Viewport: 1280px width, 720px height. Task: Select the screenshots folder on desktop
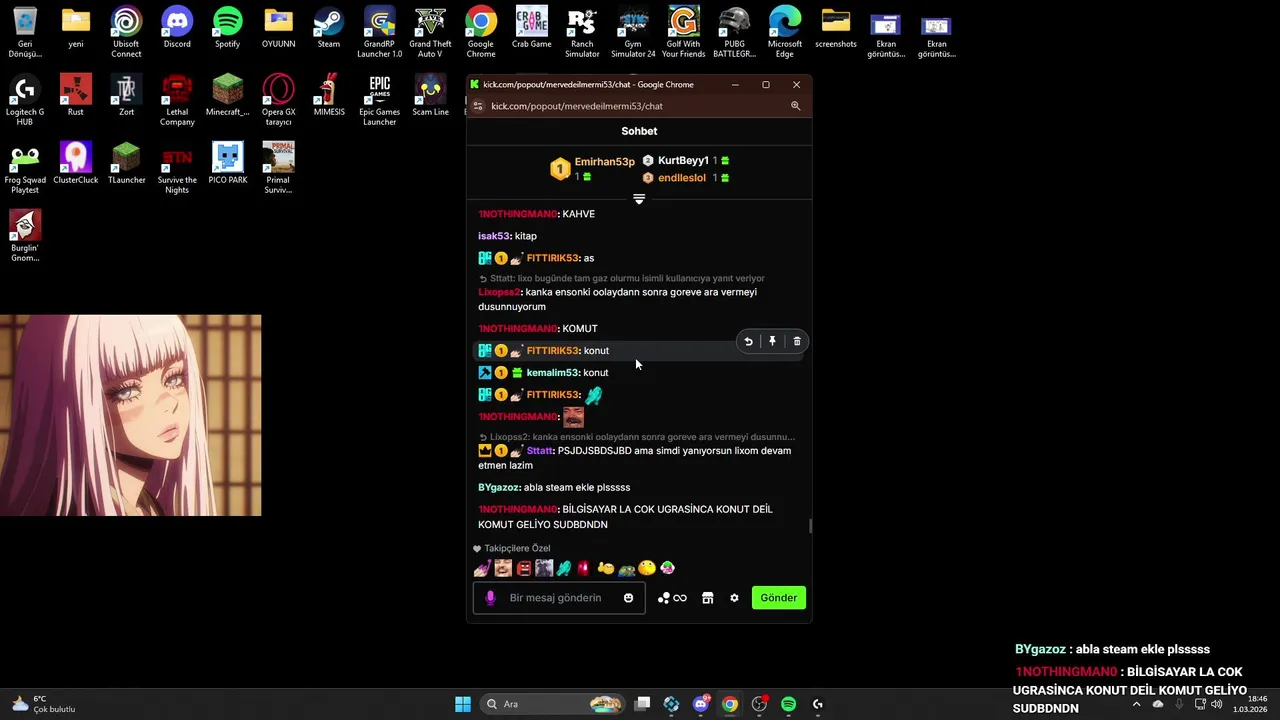(836, 28)
